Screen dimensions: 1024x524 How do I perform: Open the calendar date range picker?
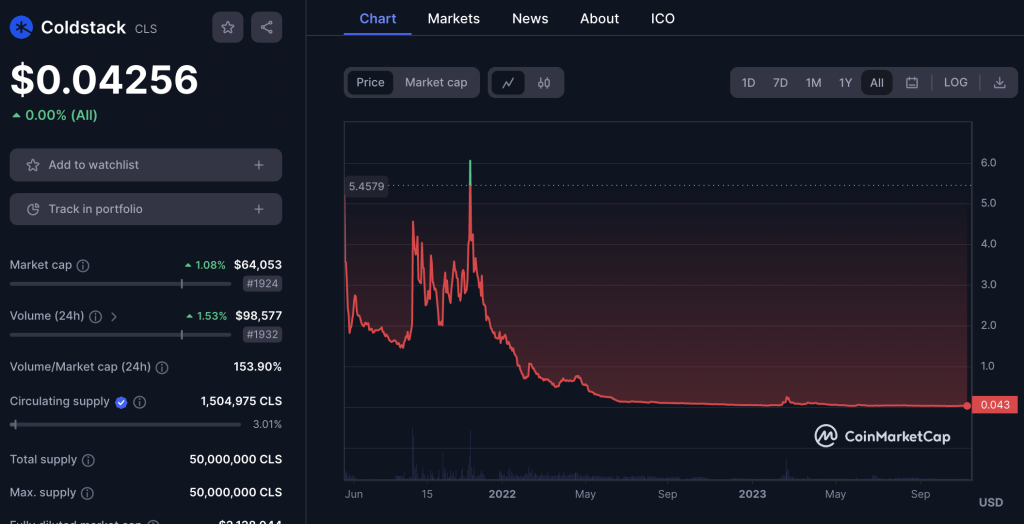912,83
